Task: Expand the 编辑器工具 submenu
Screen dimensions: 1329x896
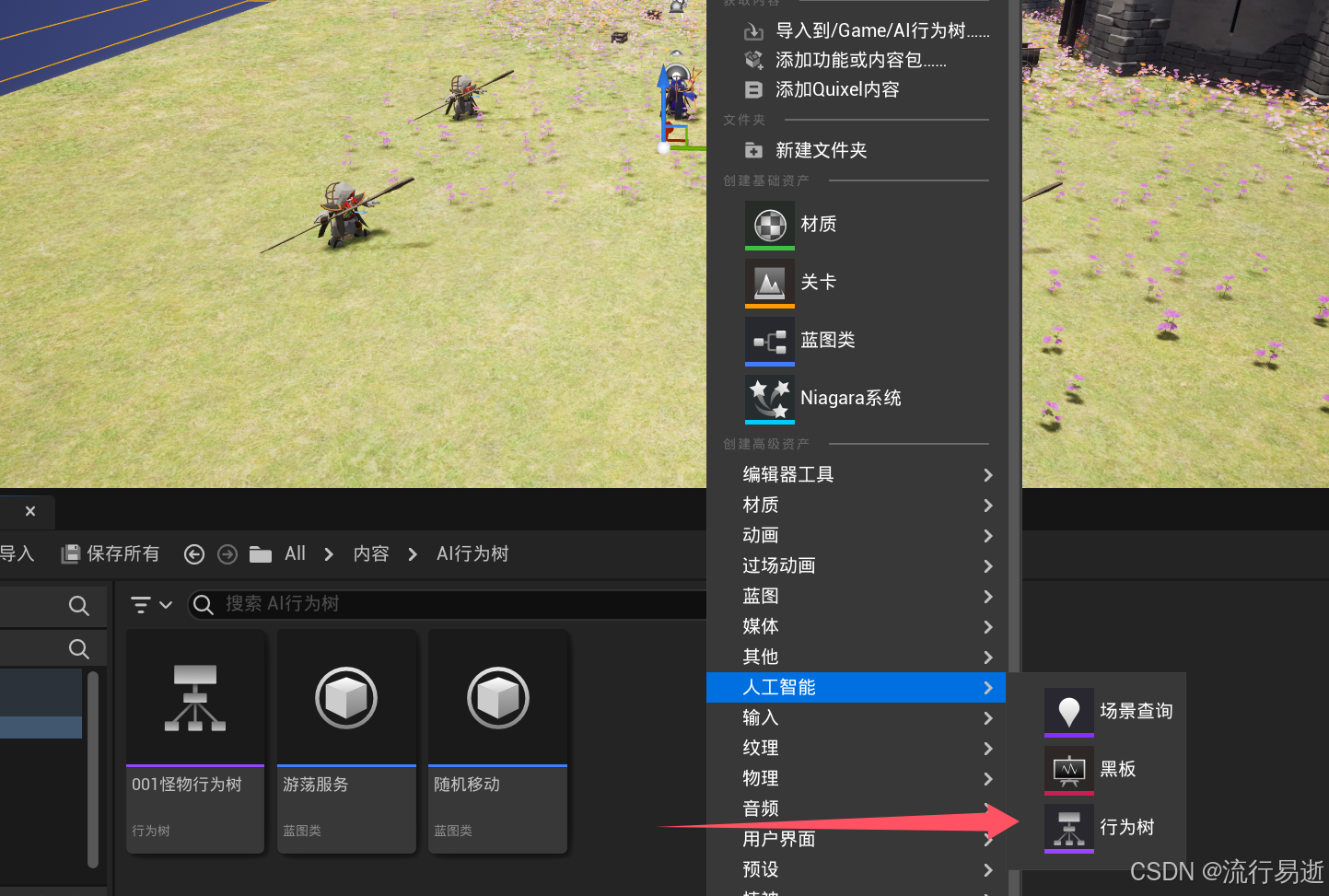Action: (x=857, y=475)
